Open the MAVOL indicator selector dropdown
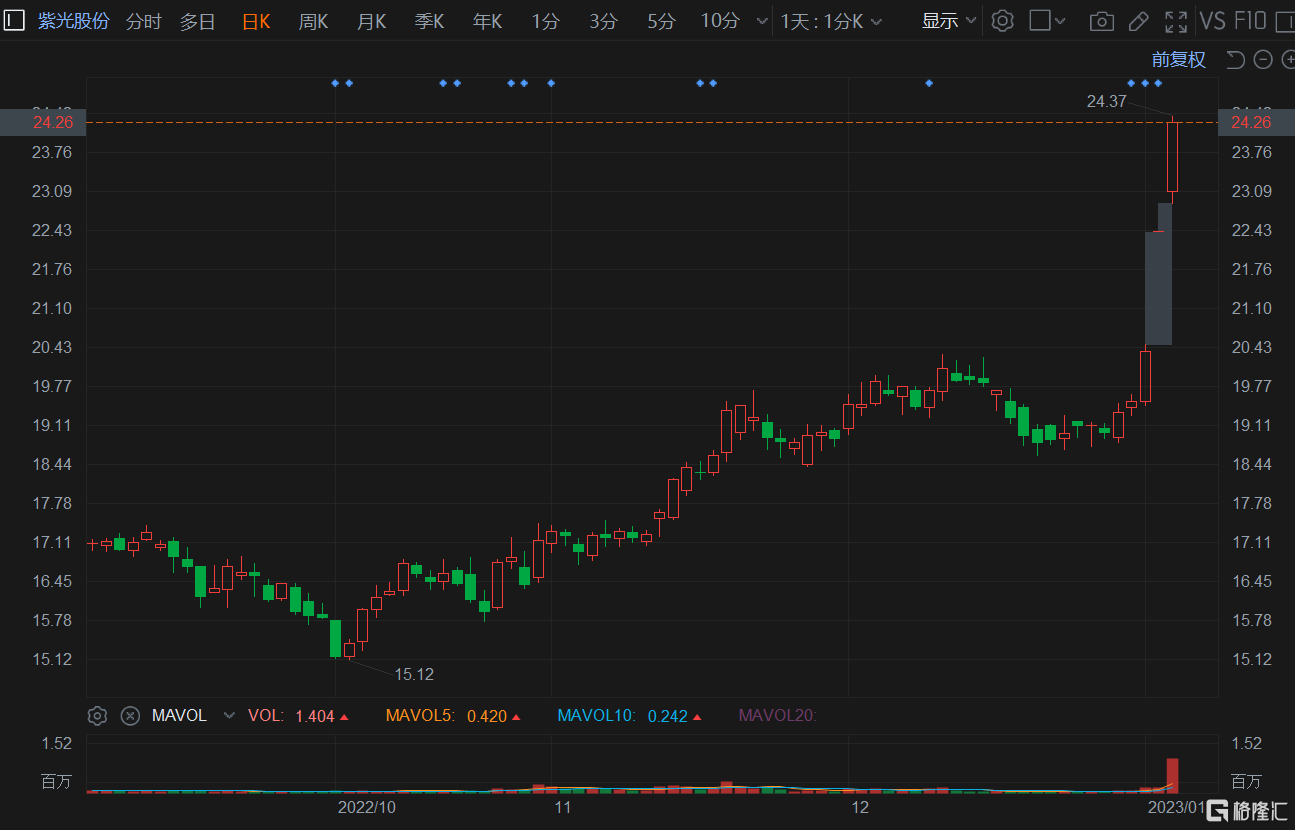Image resolution: width=1295 pixels, height=830 pixels. point(230,716)
